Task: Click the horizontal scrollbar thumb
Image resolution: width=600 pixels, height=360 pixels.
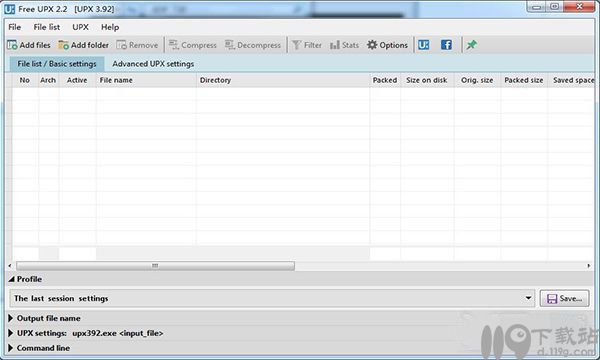Action: pyautogui.click(x=155, y=266)
